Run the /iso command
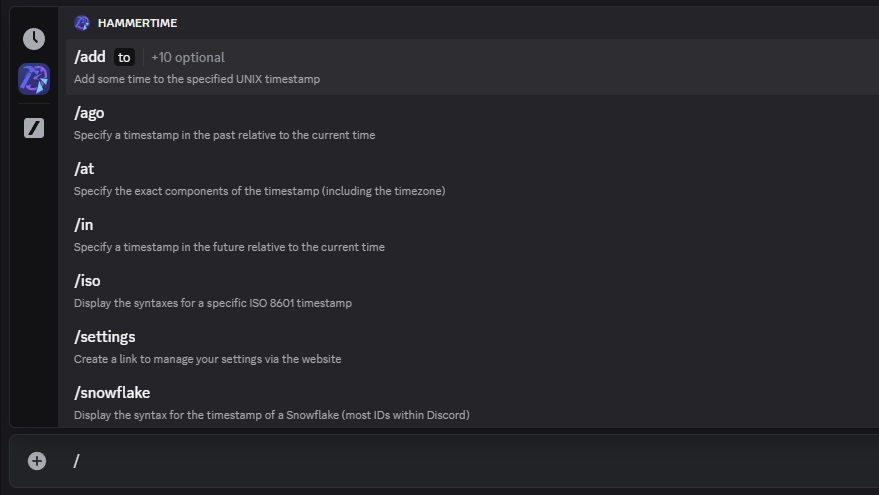This screenshot has height=495, width=879. tap(473, 292)
